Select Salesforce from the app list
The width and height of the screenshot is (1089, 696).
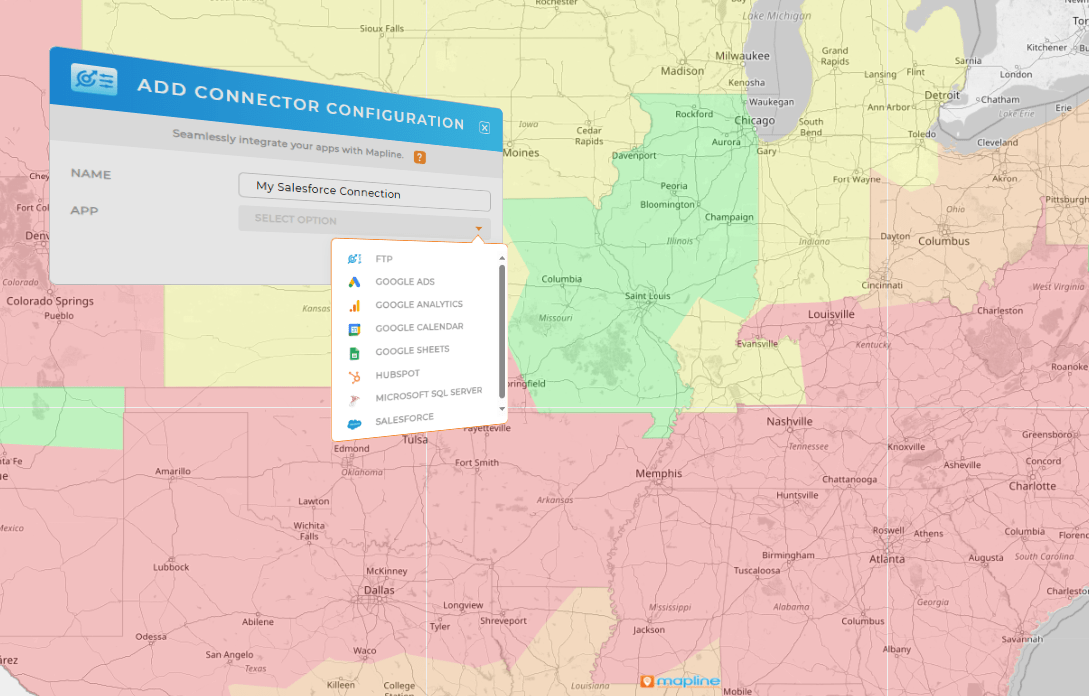pos(404,419)
